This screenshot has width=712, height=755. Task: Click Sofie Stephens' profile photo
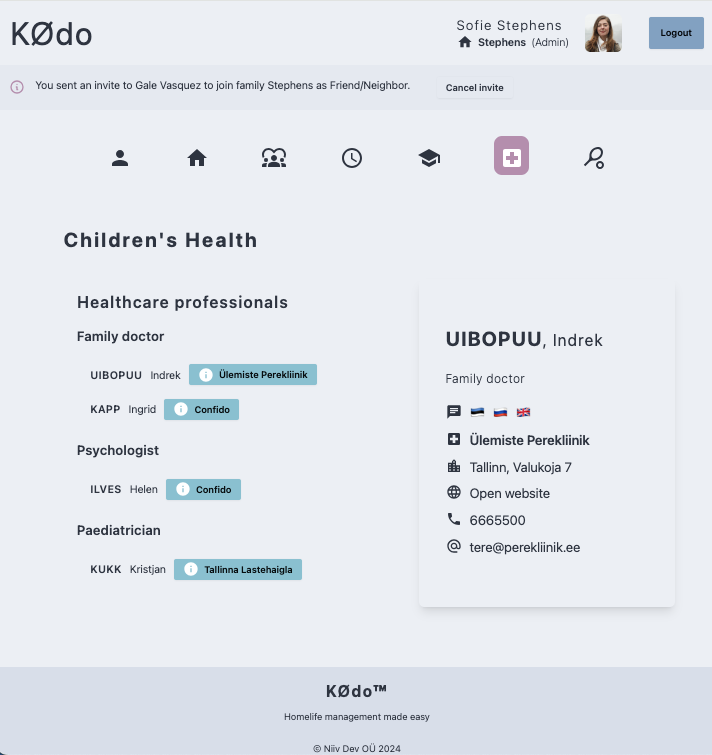(x=603, y=34)
